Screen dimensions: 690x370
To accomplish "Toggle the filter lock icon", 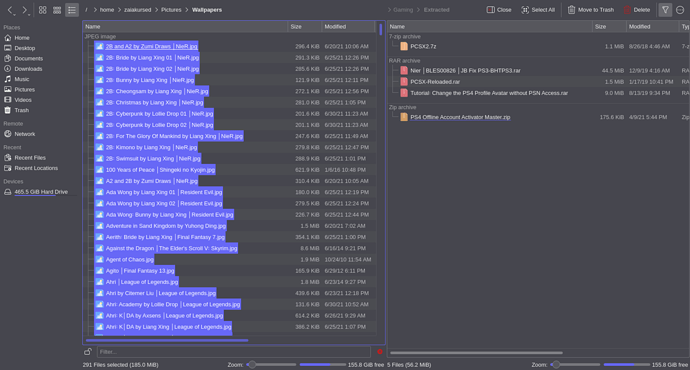I will 88,352.
